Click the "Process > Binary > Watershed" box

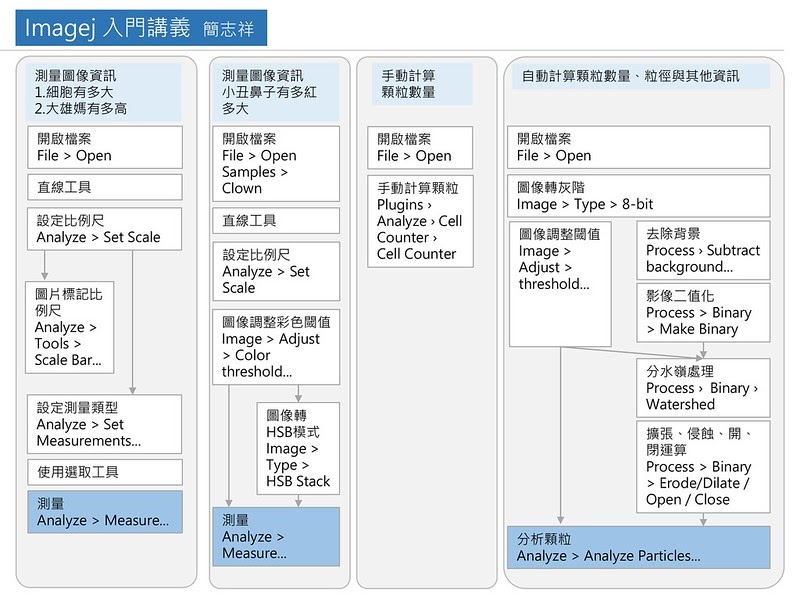703,388
